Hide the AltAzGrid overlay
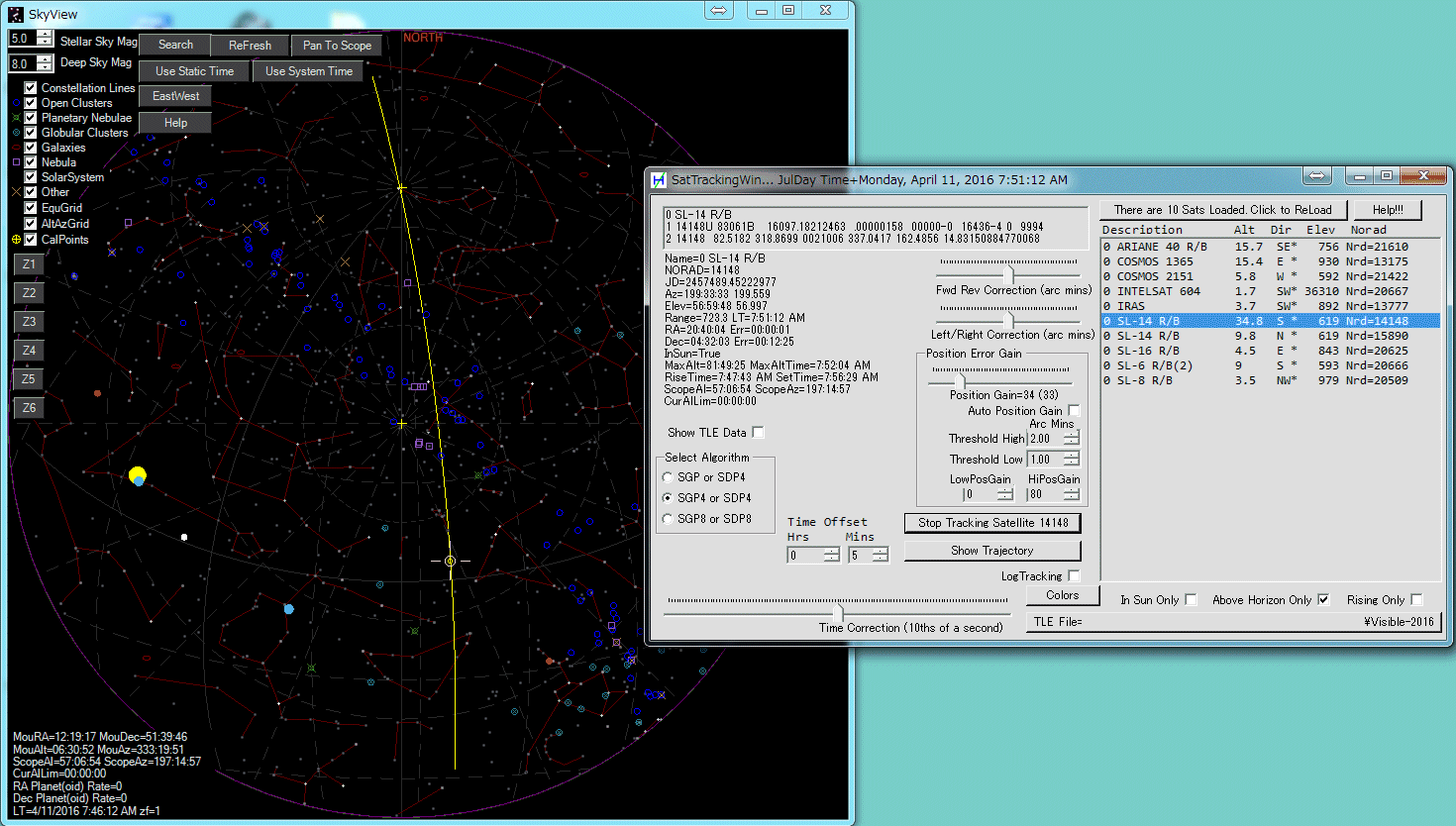1456x826 pixels. tap(31, 224)
